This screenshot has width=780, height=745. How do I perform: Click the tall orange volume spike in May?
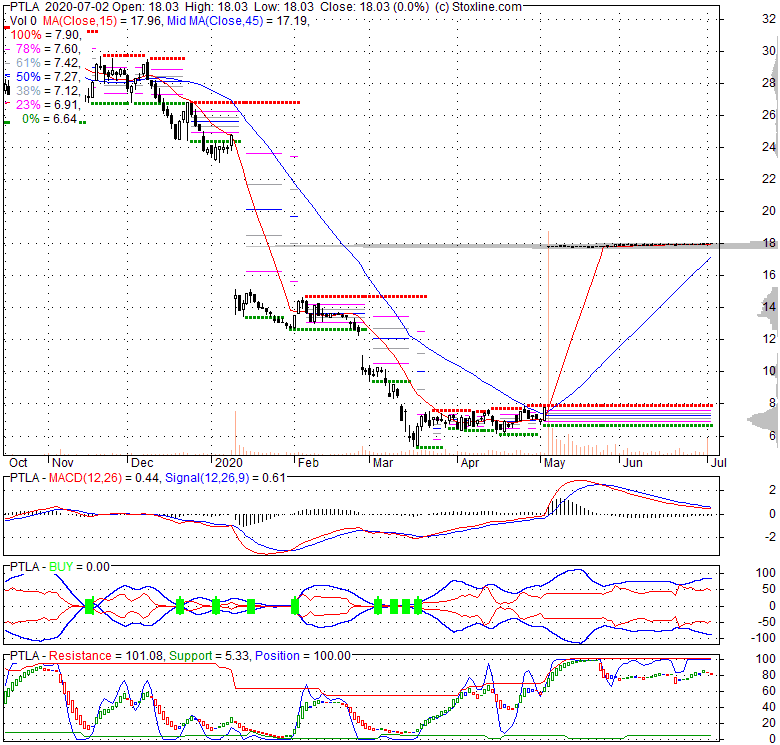[x=548, y=342]
